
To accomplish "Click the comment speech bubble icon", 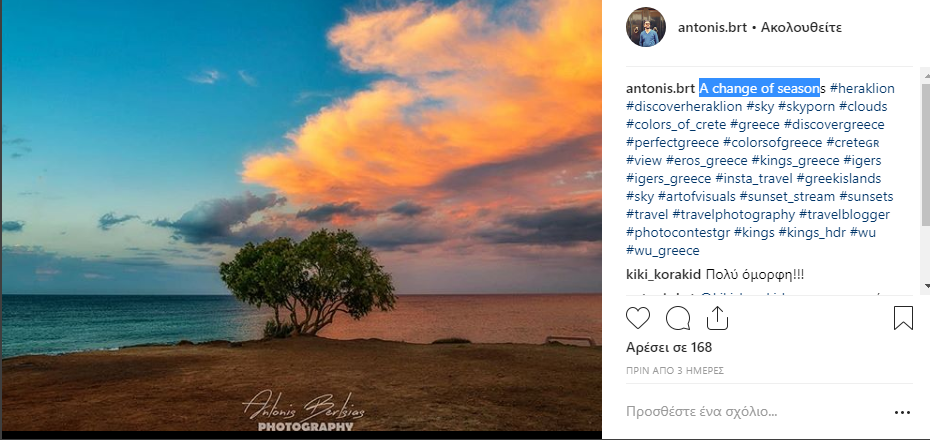I will click(x=678, y=318).
